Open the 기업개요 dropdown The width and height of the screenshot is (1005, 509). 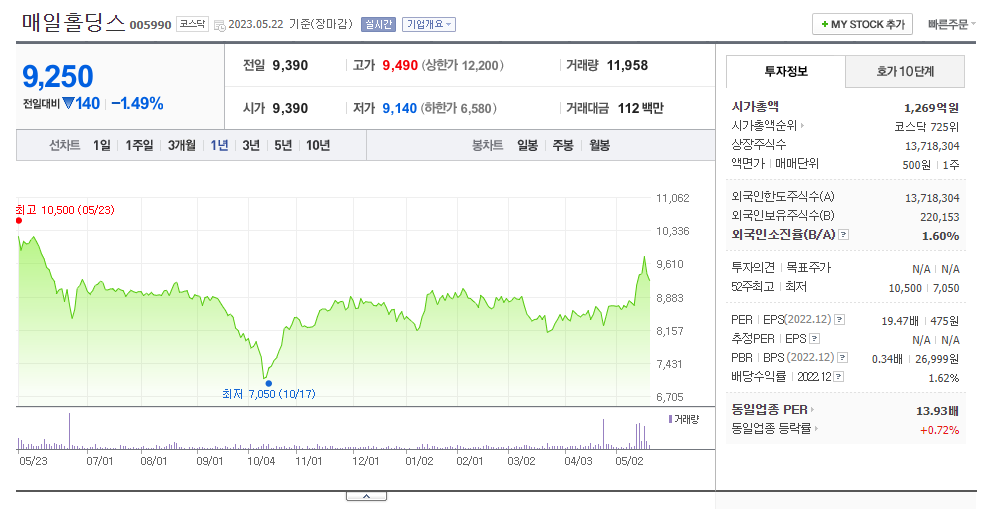pyautogui.click(x=429, y=24)
